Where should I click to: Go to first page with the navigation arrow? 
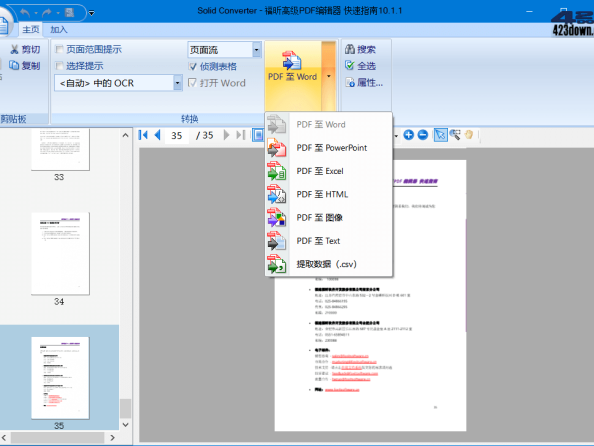[143, 135]
